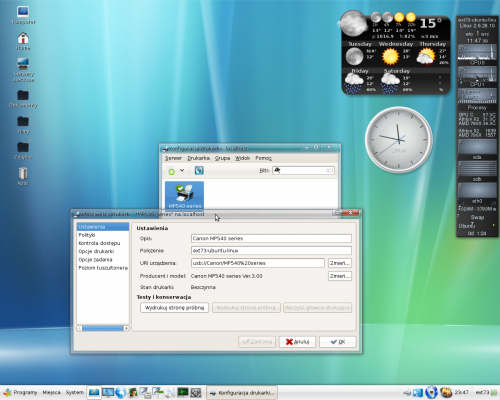Click the enabled Wydrukuj stronę próbną button
Image resolution: width=500 pixels, height=400 pixels.
[x=174, y=307]
